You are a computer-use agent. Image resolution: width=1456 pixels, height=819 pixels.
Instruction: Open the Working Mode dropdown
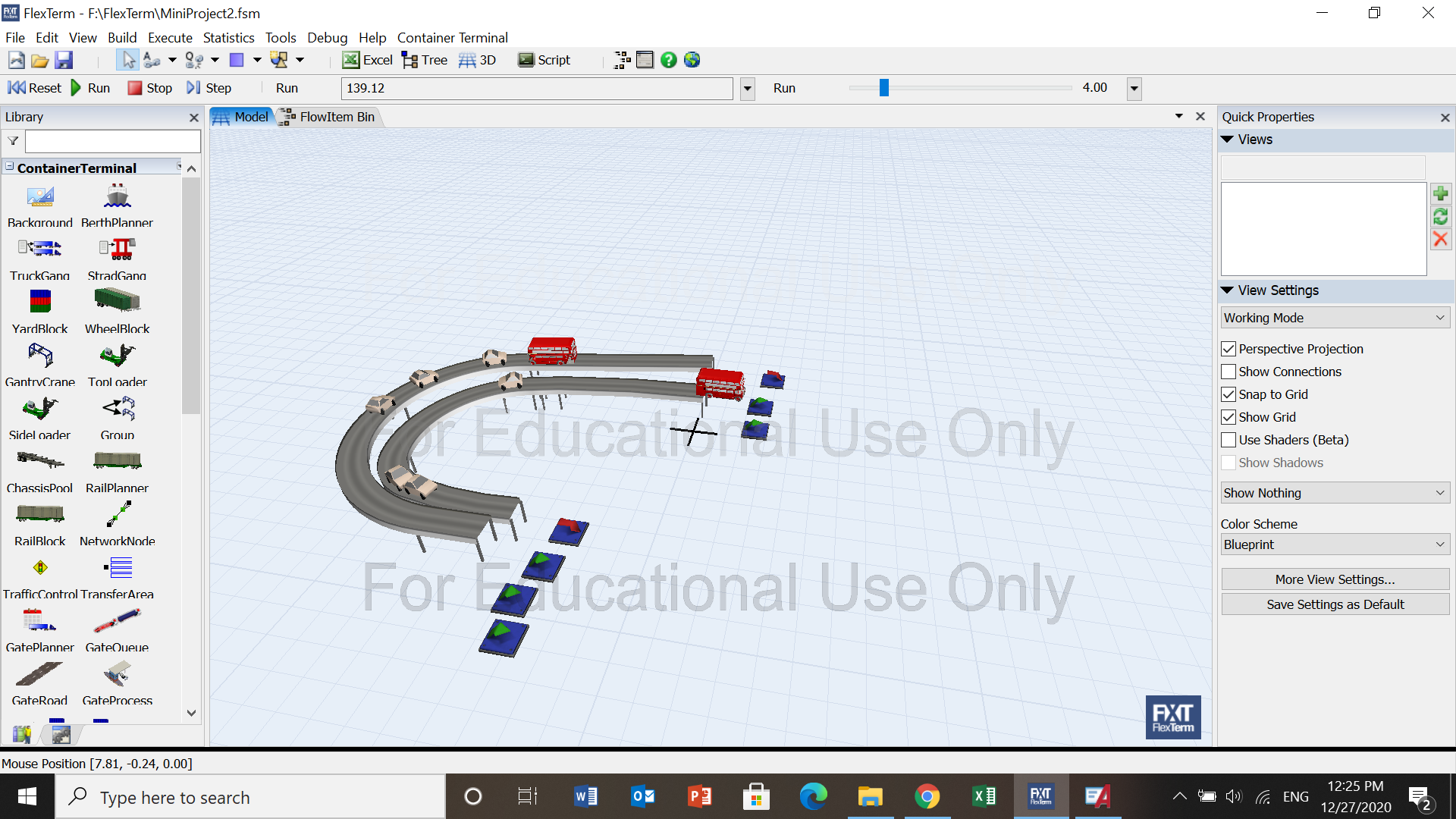1335,318
